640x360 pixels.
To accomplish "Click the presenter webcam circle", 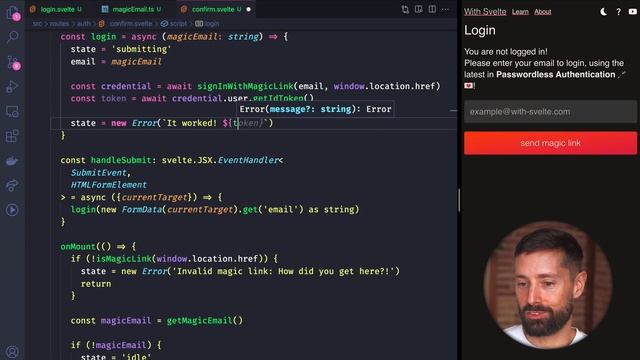I will pos(548,284).
